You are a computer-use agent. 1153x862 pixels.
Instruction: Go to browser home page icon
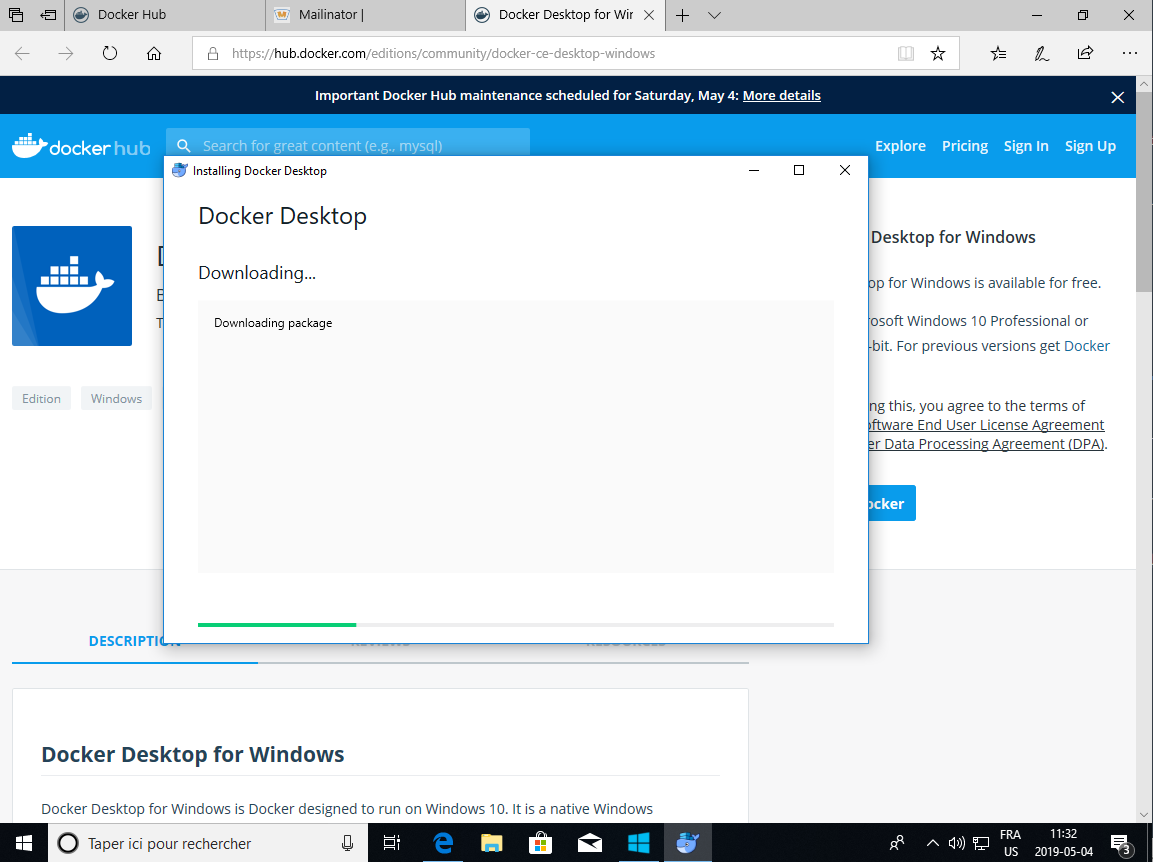click(154, 53)
